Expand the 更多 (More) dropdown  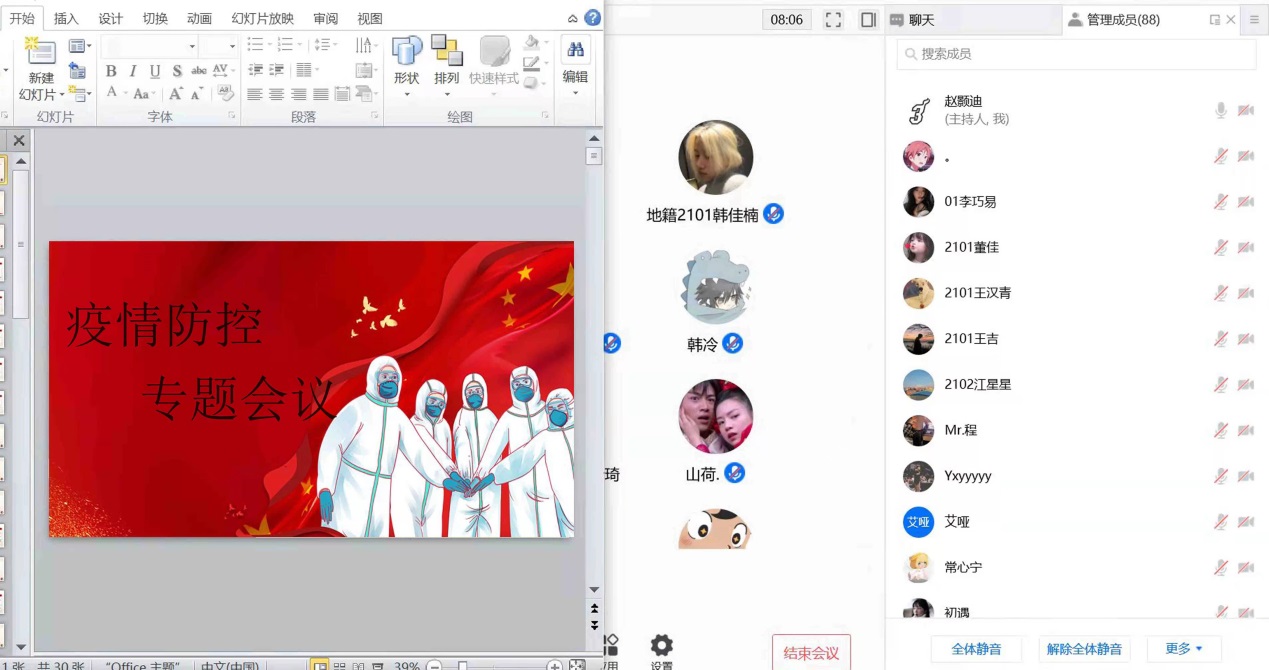pyautogui.click(x=1184, y=649)
